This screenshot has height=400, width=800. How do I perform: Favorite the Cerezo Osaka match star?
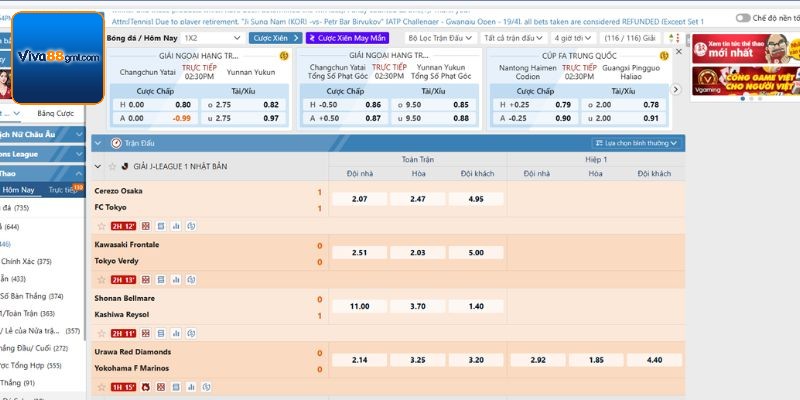click(x=102, y=226)
